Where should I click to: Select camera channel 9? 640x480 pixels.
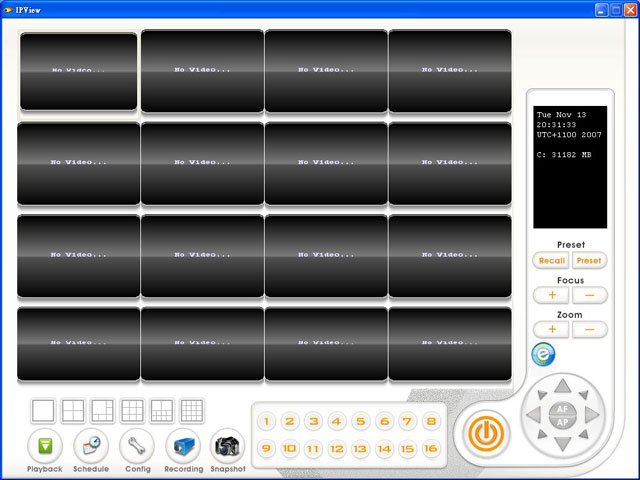(267, 449)
